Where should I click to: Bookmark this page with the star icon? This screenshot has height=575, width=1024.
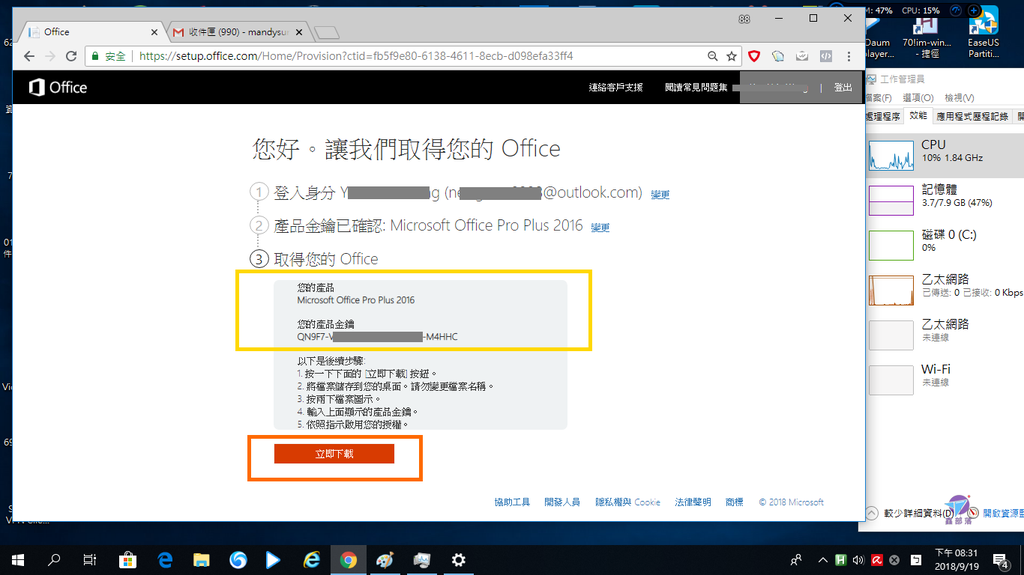731,56
